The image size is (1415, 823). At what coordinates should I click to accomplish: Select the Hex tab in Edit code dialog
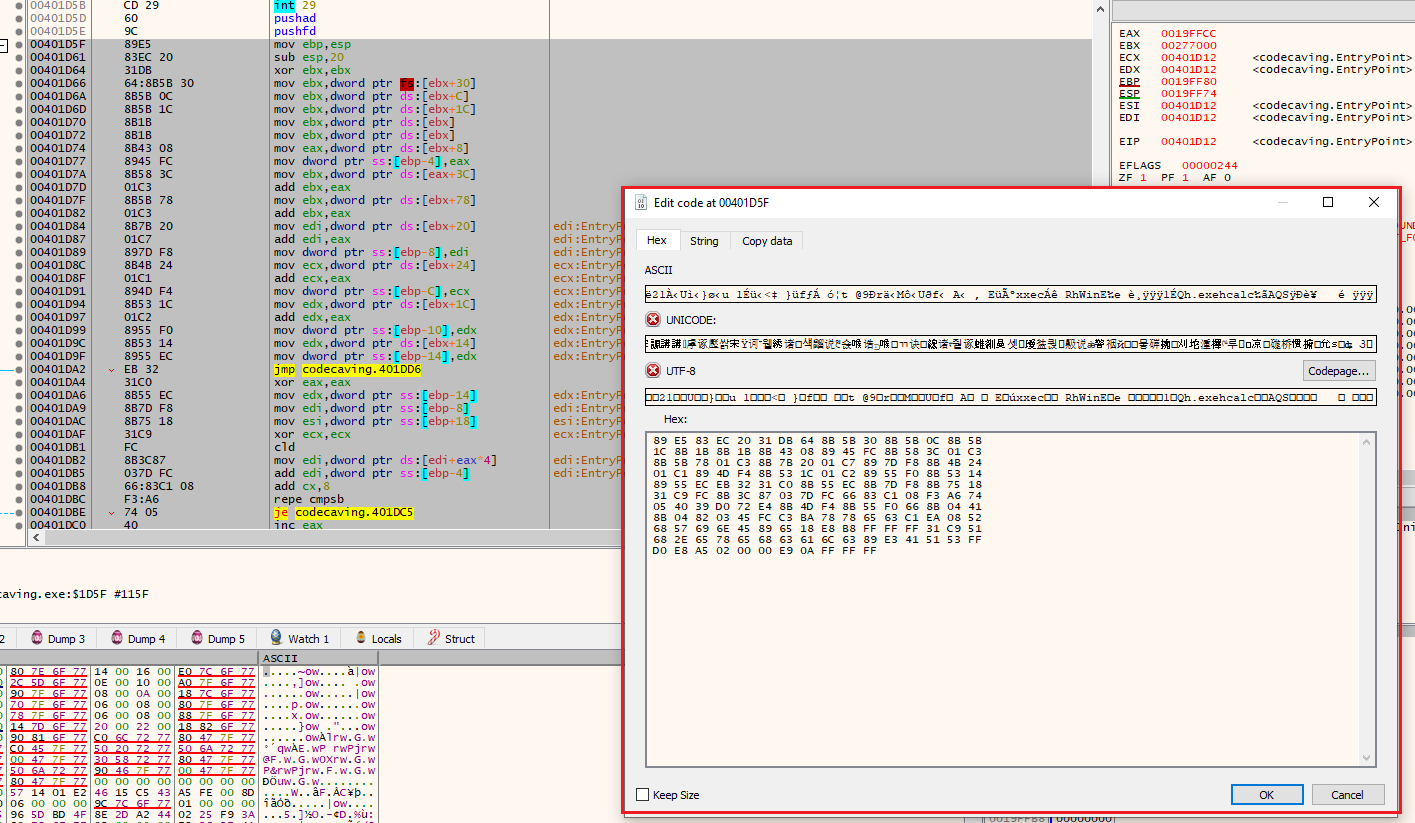point(657,240)
